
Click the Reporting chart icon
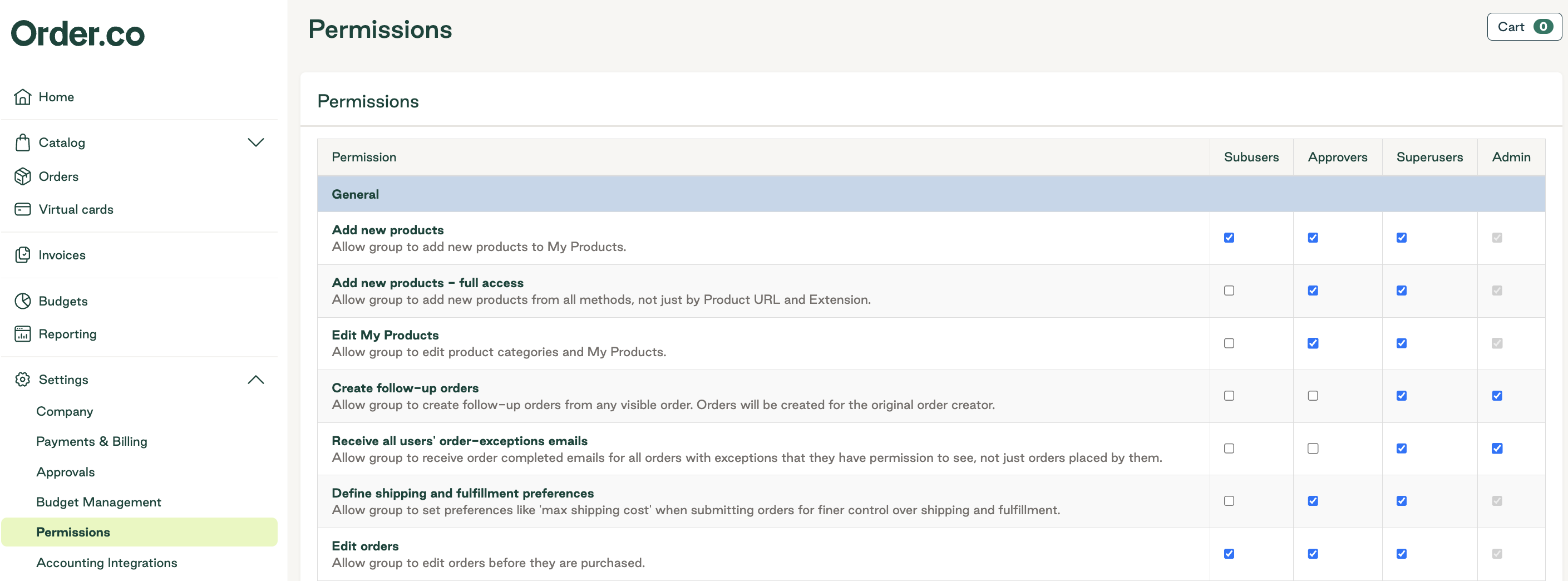pos(22,334)
